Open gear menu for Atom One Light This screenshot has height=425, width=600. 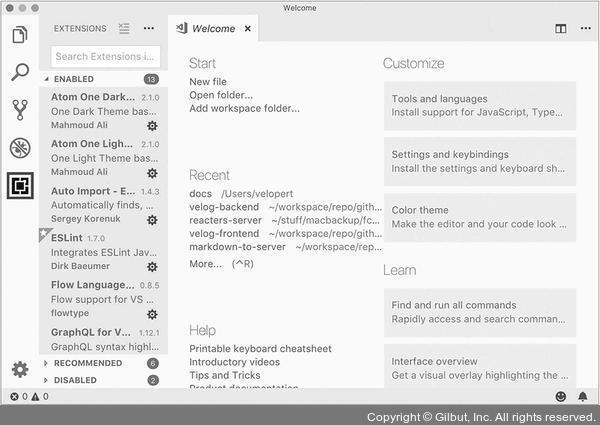(x=152, y=173)
